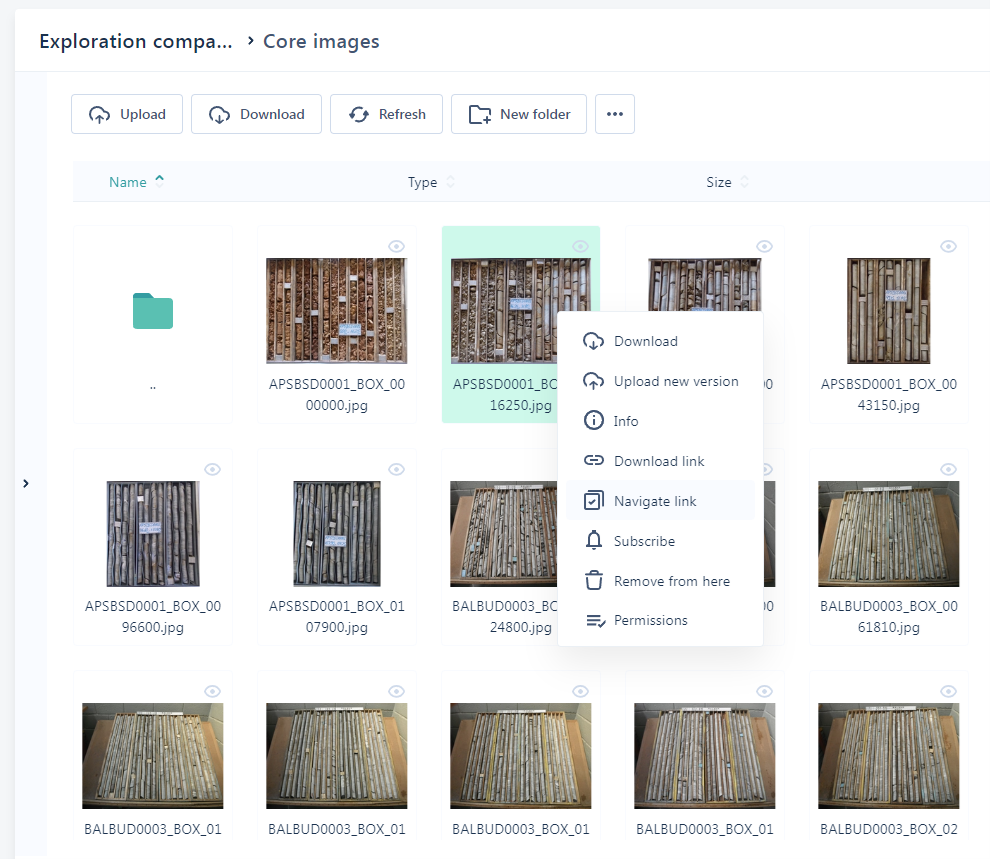
Task: Create a New folder
Action: (518, 114)
